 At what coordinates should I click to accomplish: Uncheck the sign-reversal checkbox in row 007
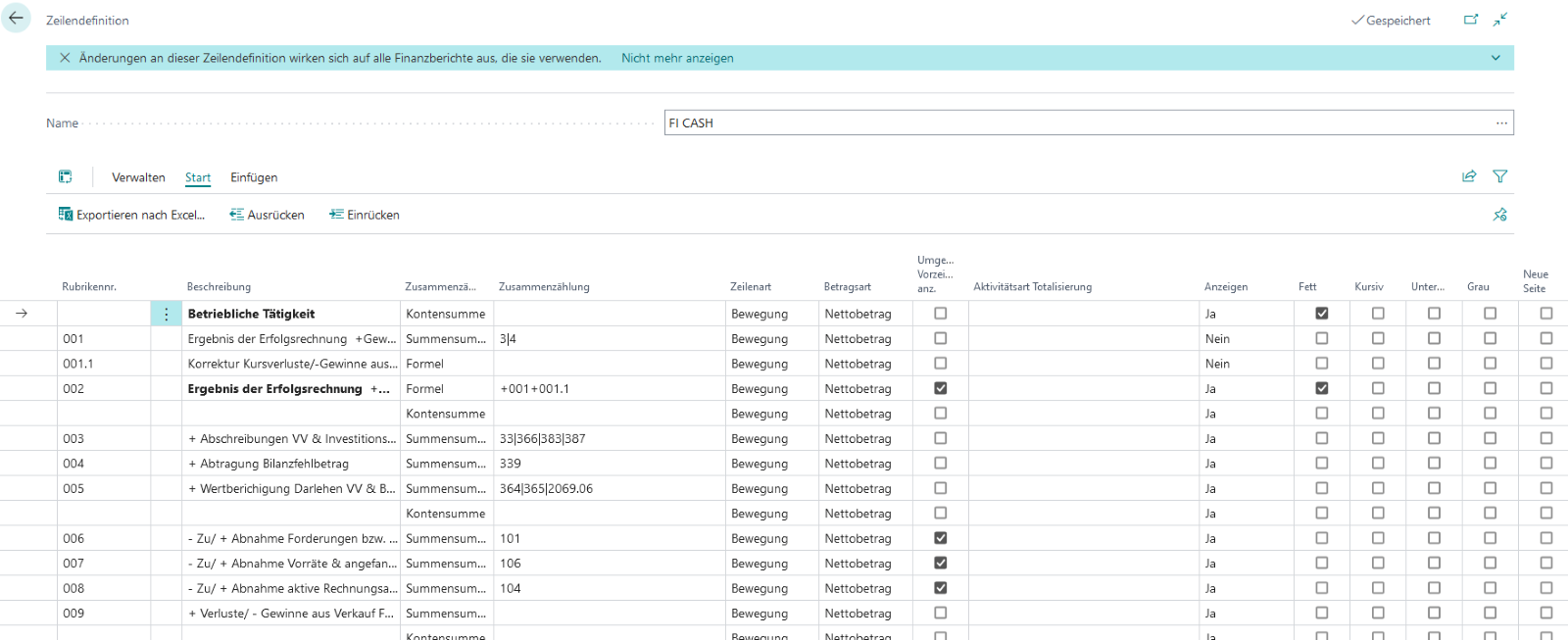click(x=941, y=563)
